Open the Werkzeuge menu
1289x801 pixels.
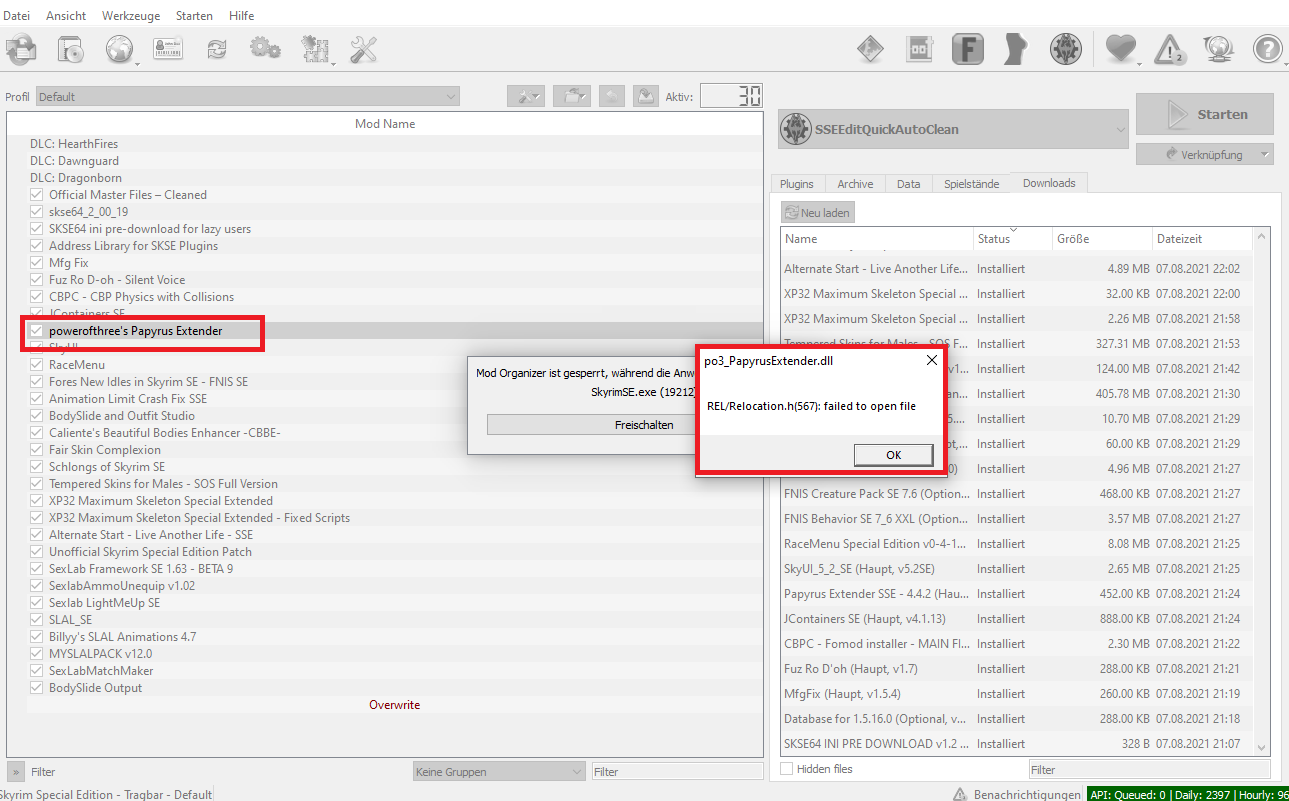pos(130,16)
